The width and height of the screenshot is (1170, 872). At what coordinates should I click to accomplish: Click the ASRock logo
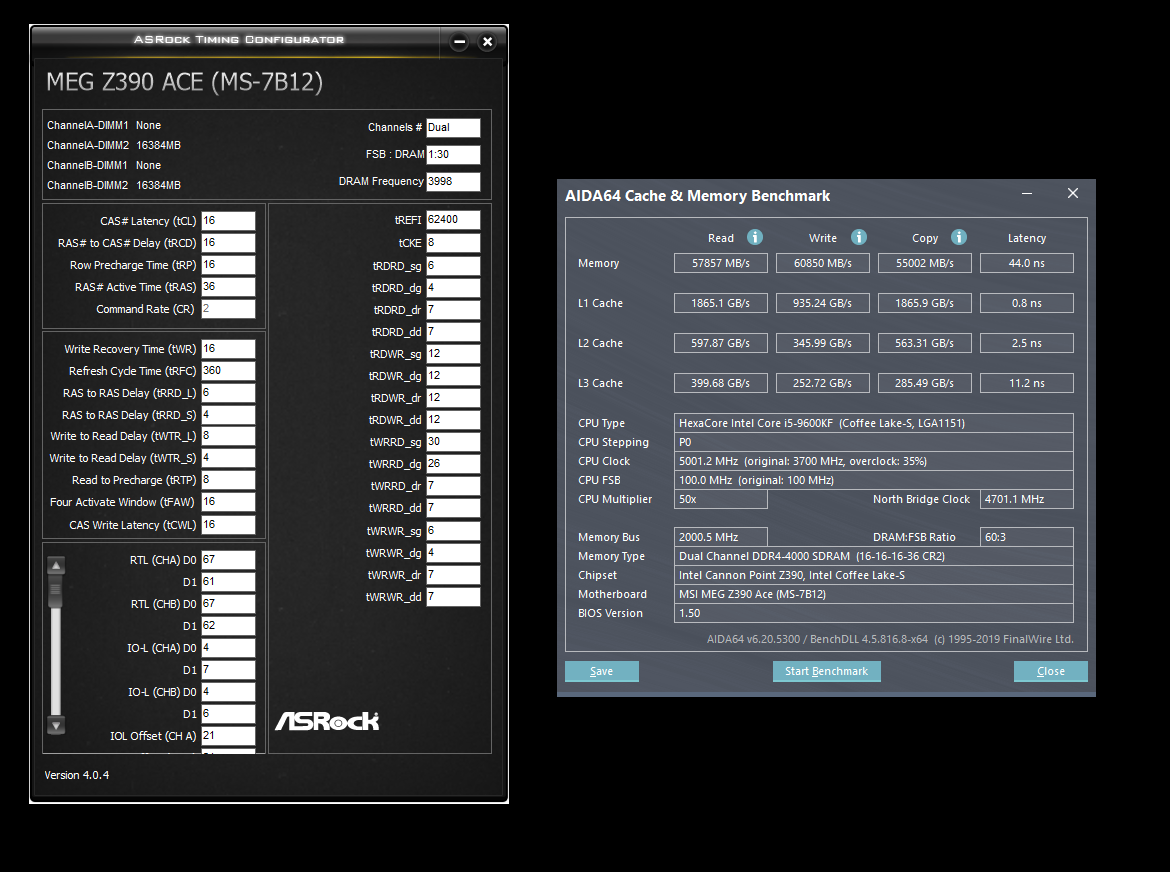[x=327, y=721]
